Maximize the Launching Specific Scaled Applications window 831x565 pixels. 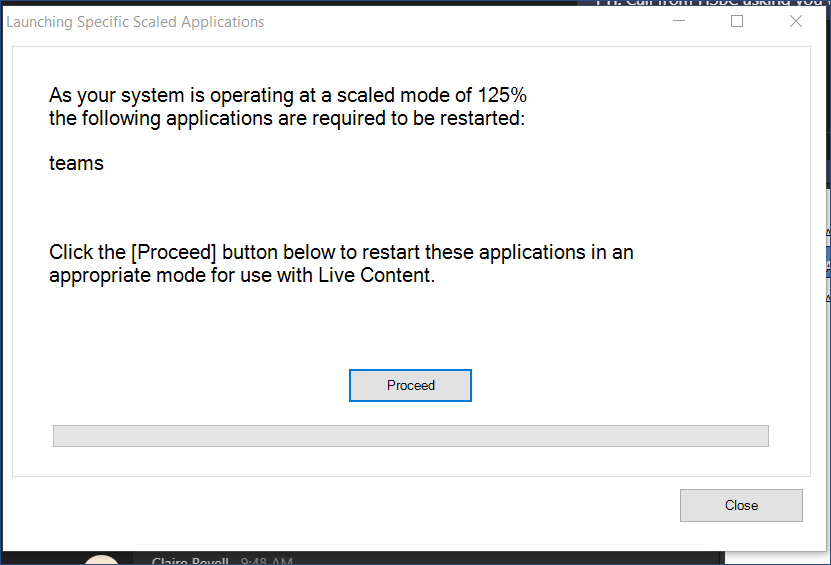737,21
